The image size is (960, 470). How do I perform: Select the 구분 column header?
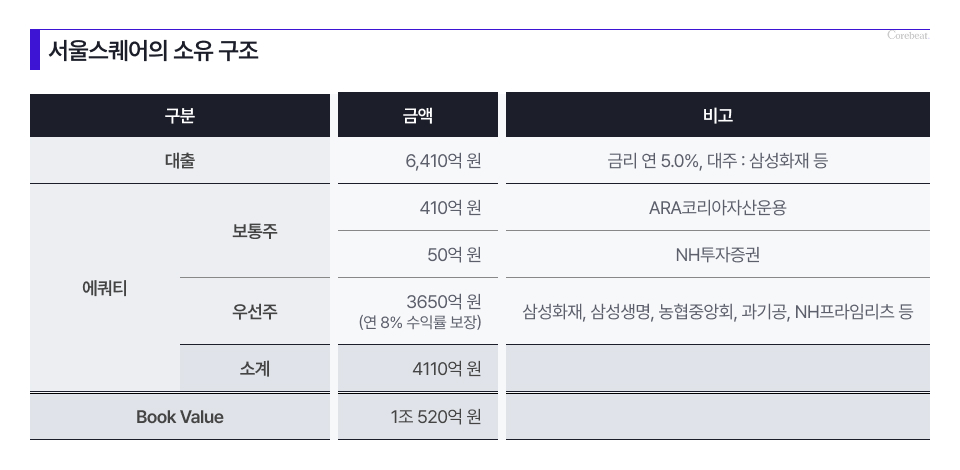click(179, 115)
